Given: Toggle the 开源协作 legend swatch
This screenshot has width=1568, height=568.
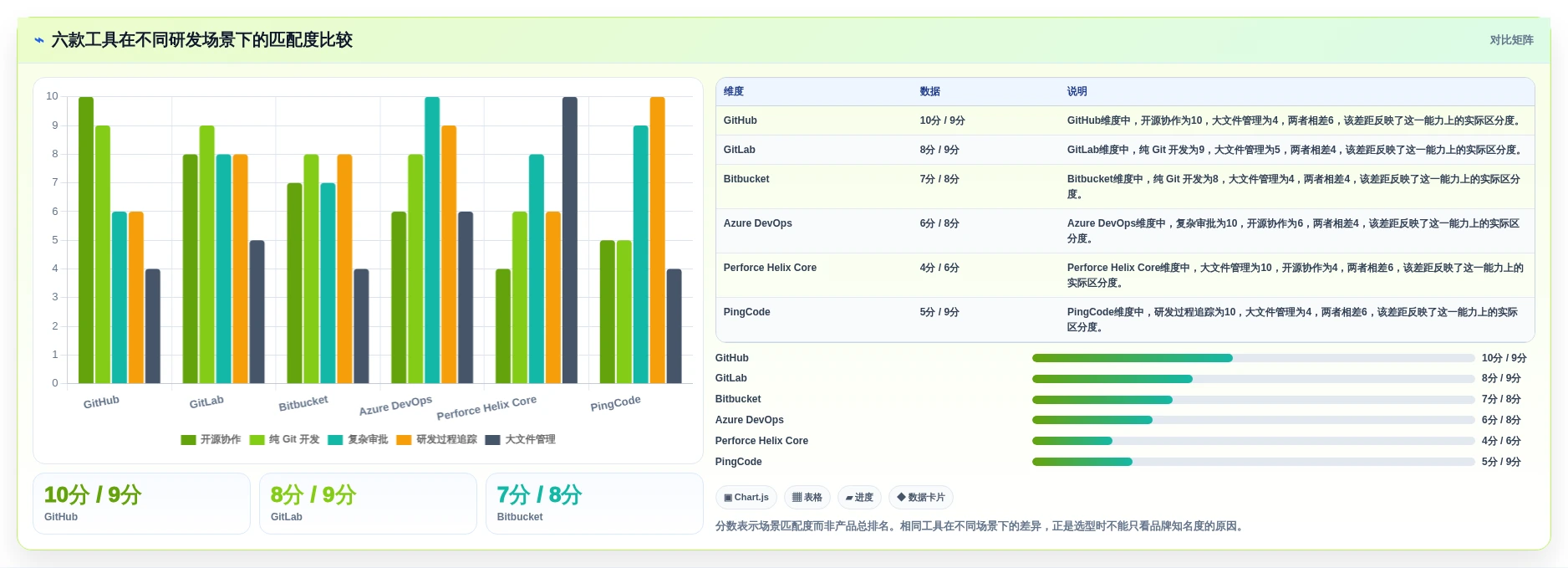Looking at the screenshot, I should [x=188, y=440].
